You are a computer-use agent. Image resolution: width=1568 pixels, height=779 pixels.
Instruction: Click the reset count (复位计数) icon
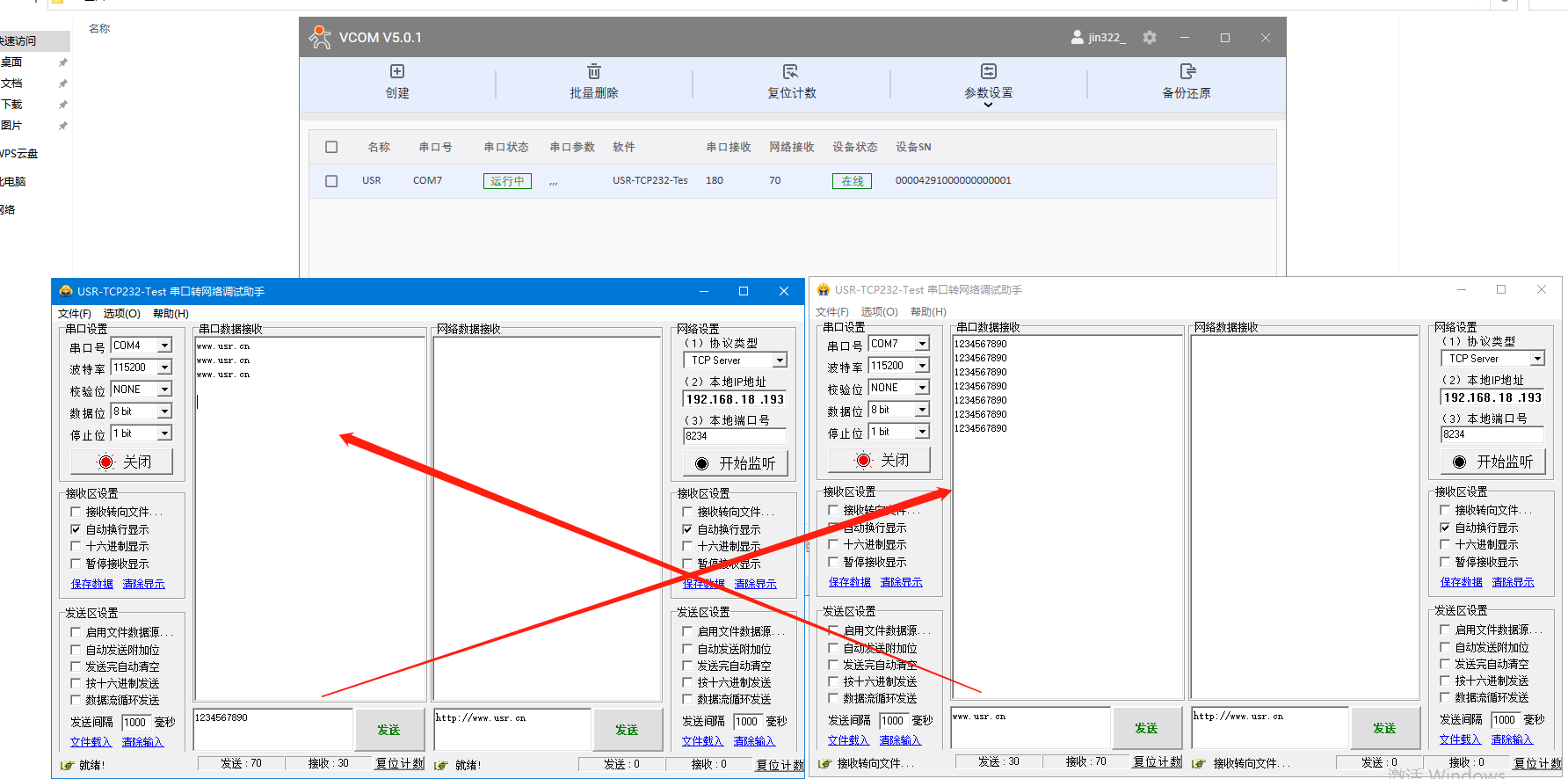click(x=791, y=71)
